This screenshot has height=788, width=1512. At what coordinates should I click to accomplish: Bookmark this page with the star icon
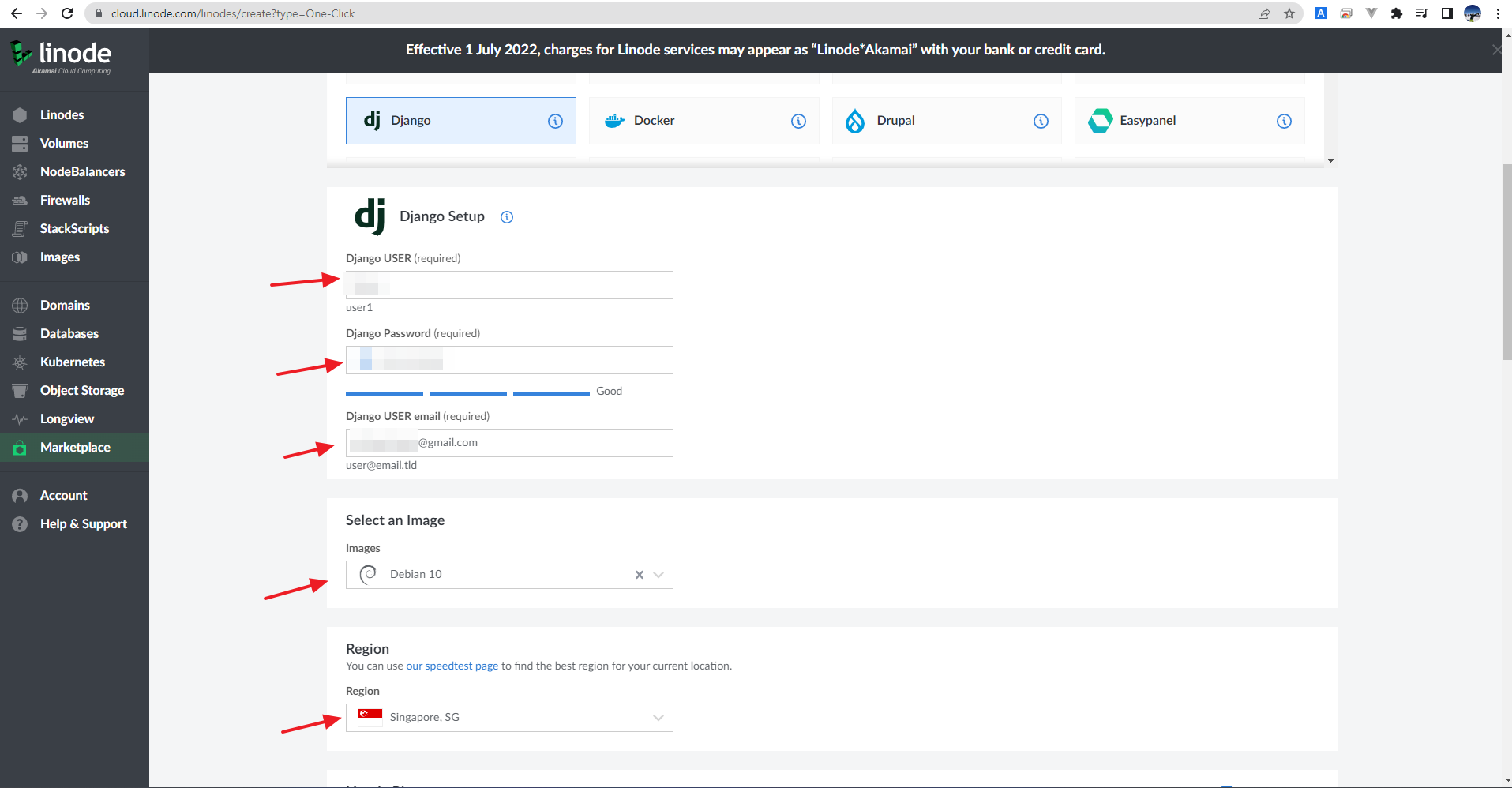click(x=1289, y=13)
